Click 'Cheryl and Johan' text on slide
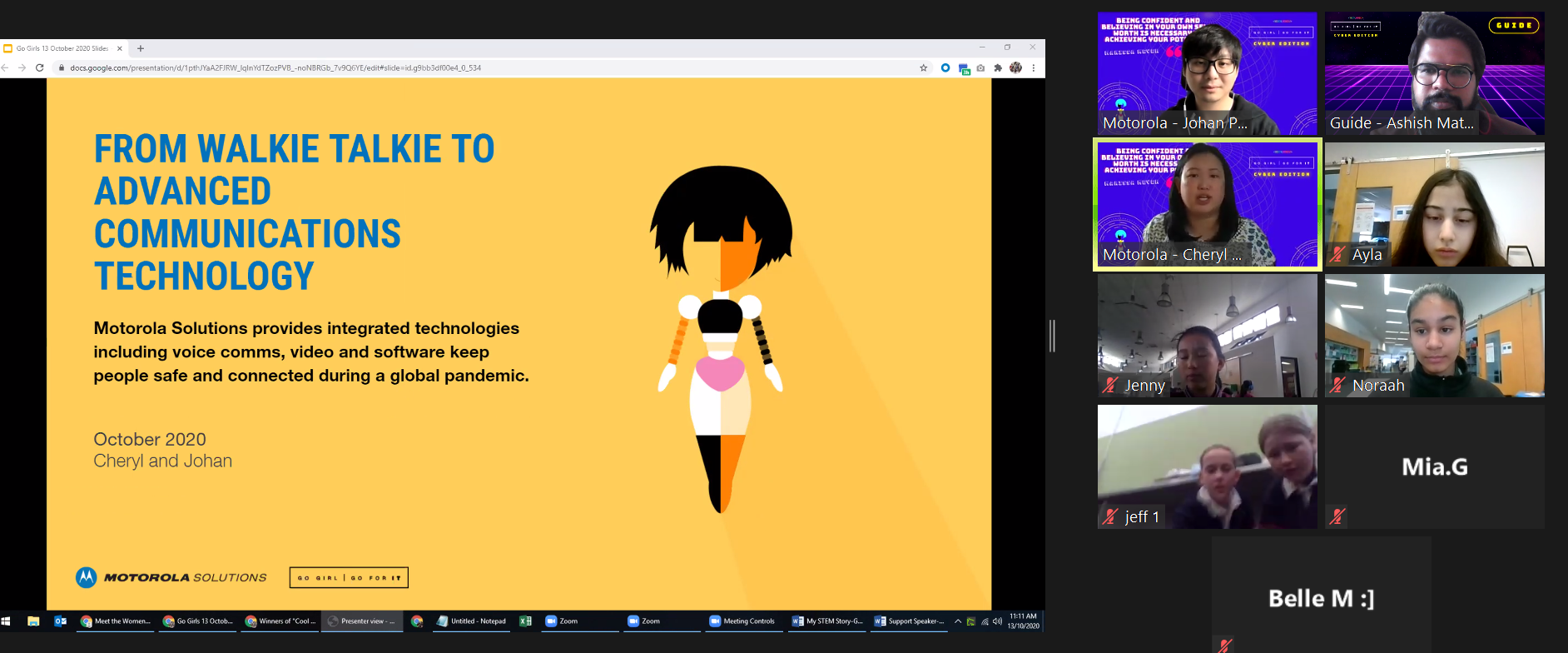This screenshot has width=1568, height=653. pos(162,461)
